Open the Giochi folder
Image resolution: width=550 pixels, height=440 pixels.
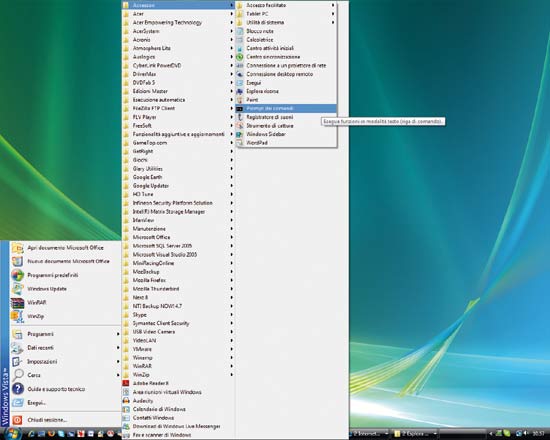tap(178, 160)
